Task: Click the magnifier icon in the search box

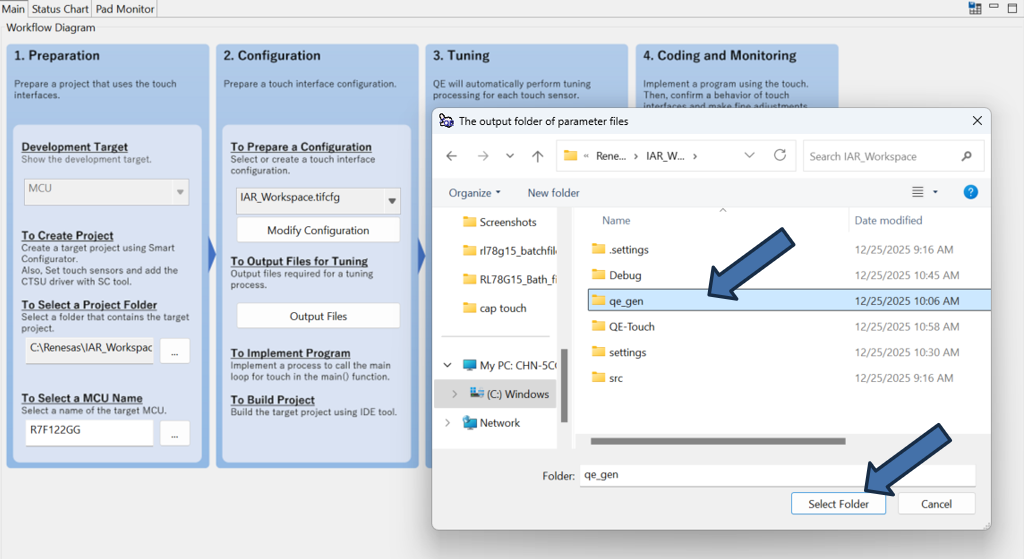Action: click(966, 156)
